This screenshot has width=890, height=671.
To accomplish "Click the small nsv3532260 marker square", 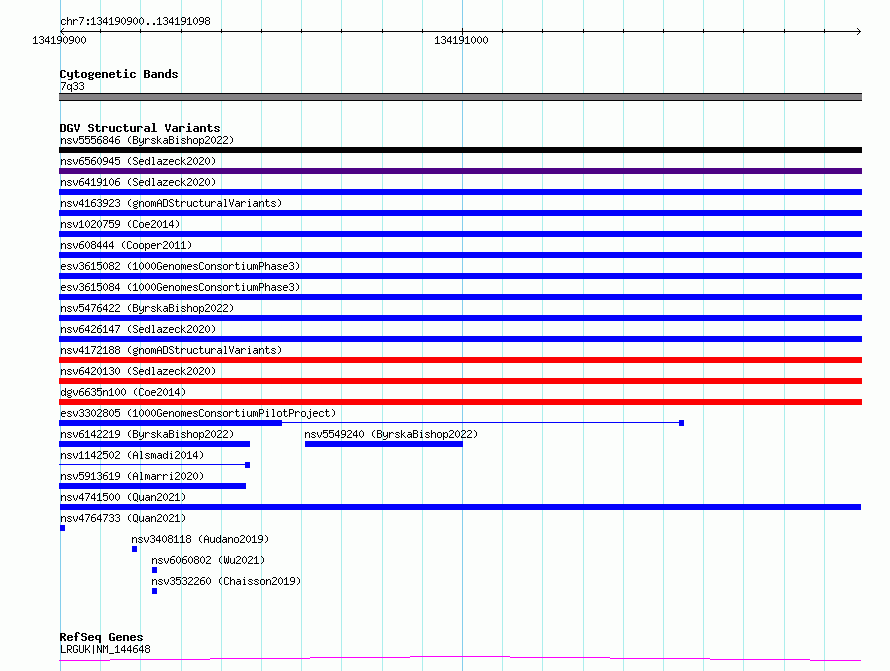I will click(154, 591).
